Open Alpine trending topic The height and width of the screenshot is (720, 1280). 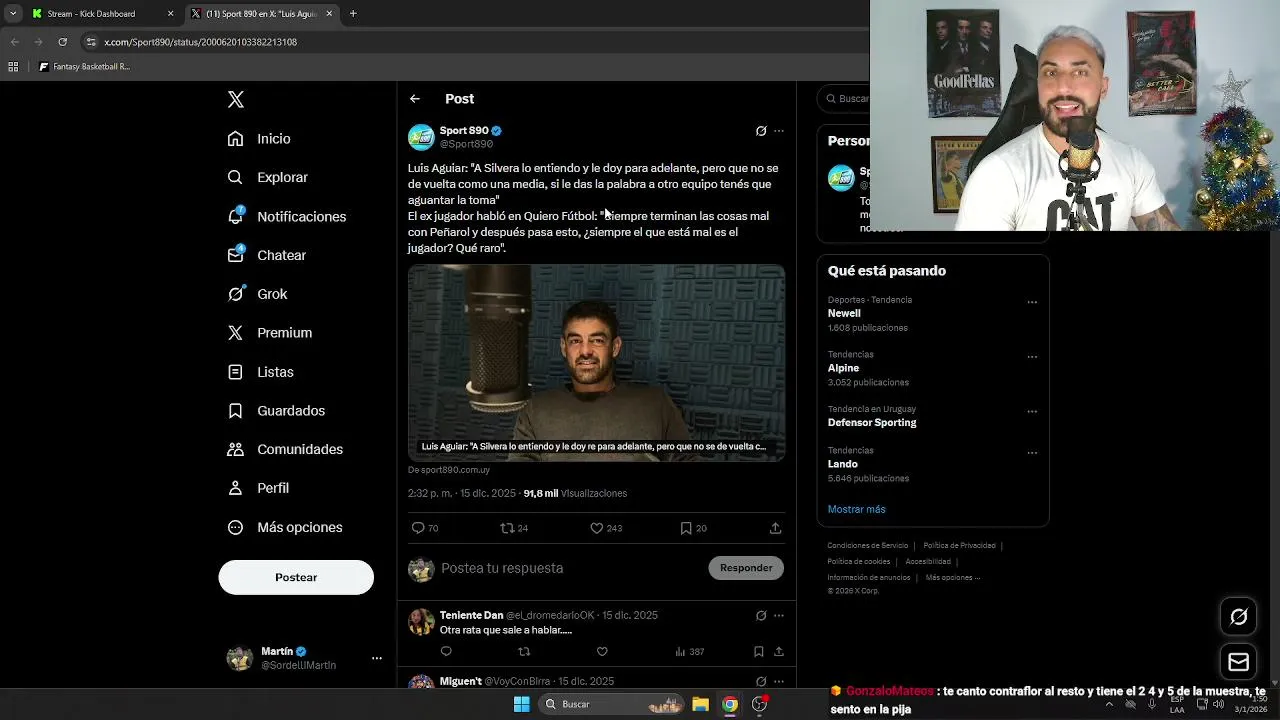tap(843, 368)
